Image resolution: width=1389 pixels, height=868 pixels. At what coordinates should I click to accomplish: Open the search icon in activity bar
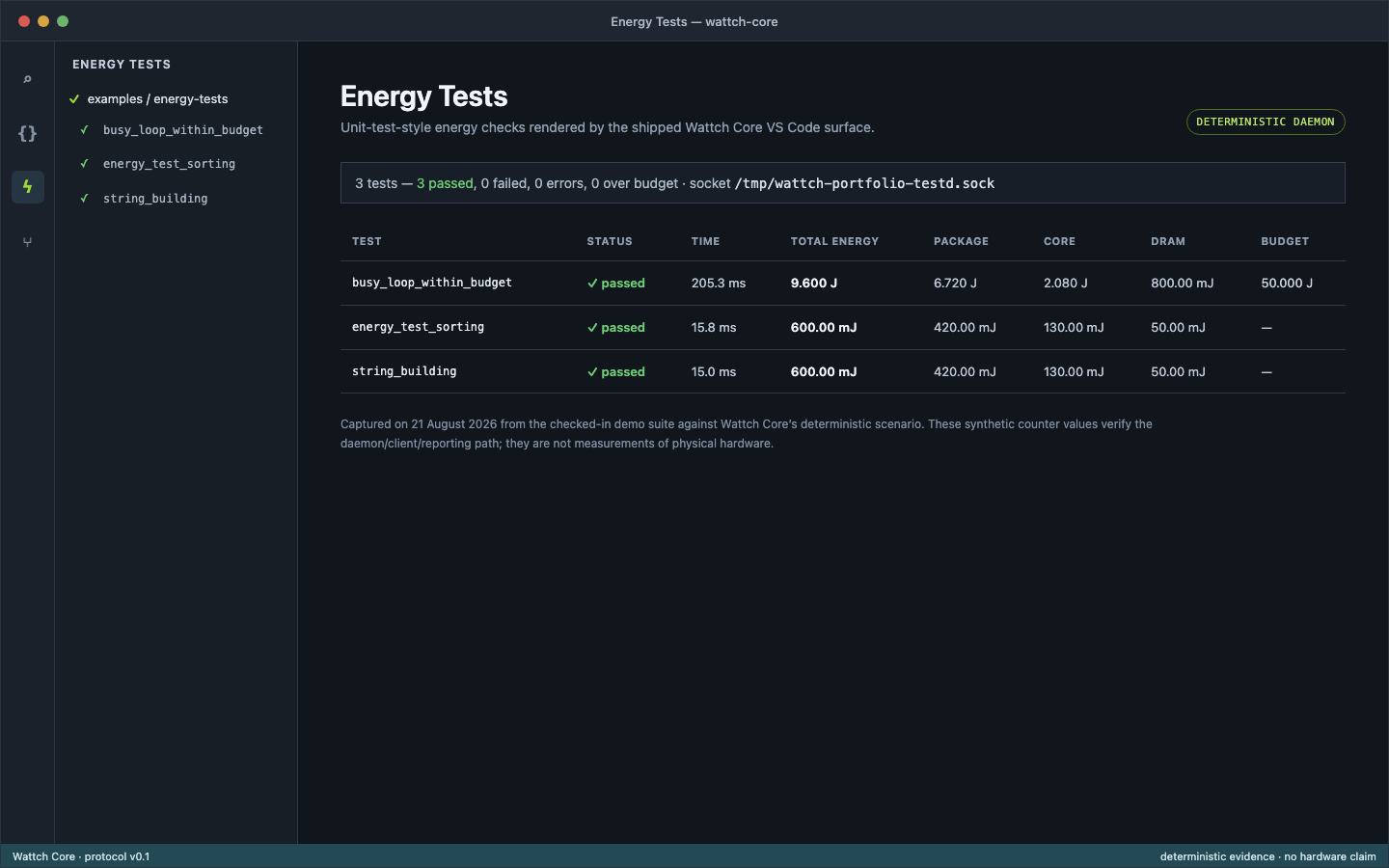coord(27,79)
